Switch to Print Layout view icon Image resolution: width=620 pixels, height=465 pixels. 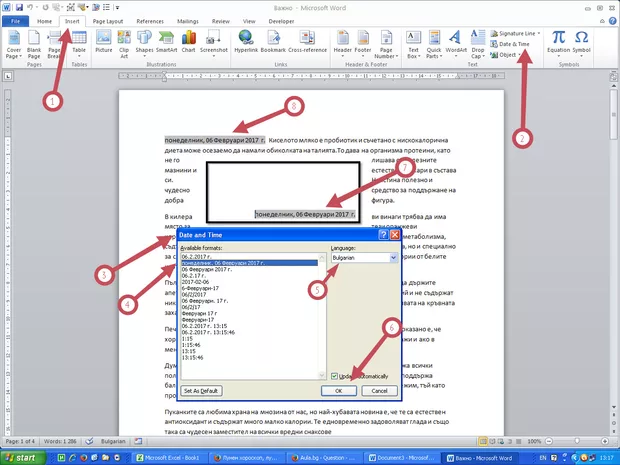483,441
